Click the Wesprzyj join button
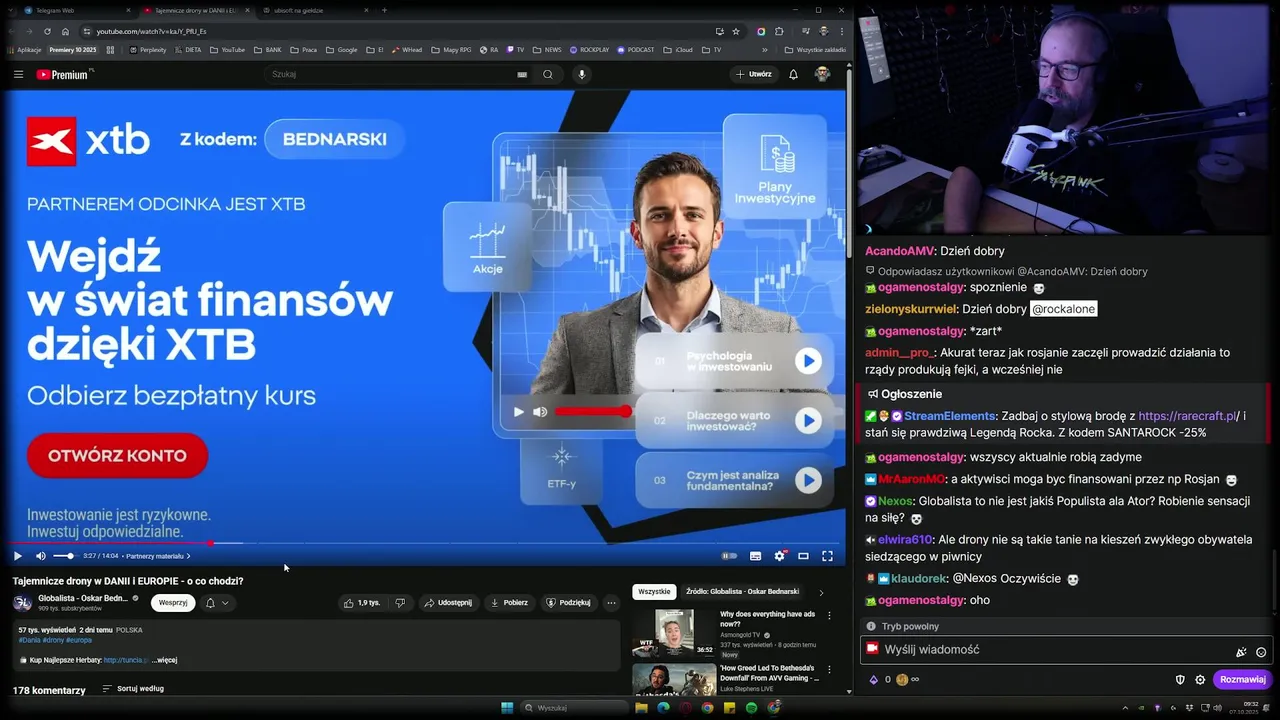This screenshot has width=1280, height=720. pos(173,603)
